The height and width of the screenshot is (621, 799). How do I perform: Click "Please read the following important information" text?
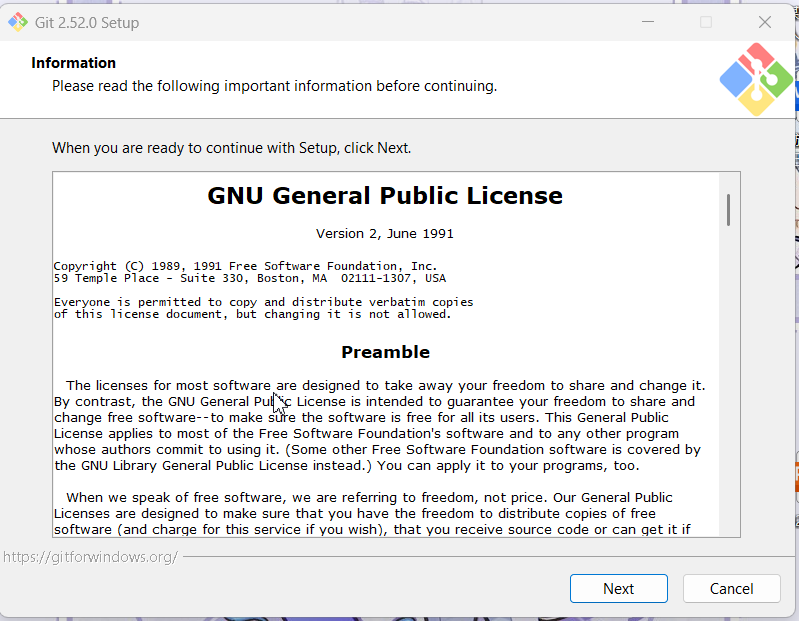pos(274,86)
